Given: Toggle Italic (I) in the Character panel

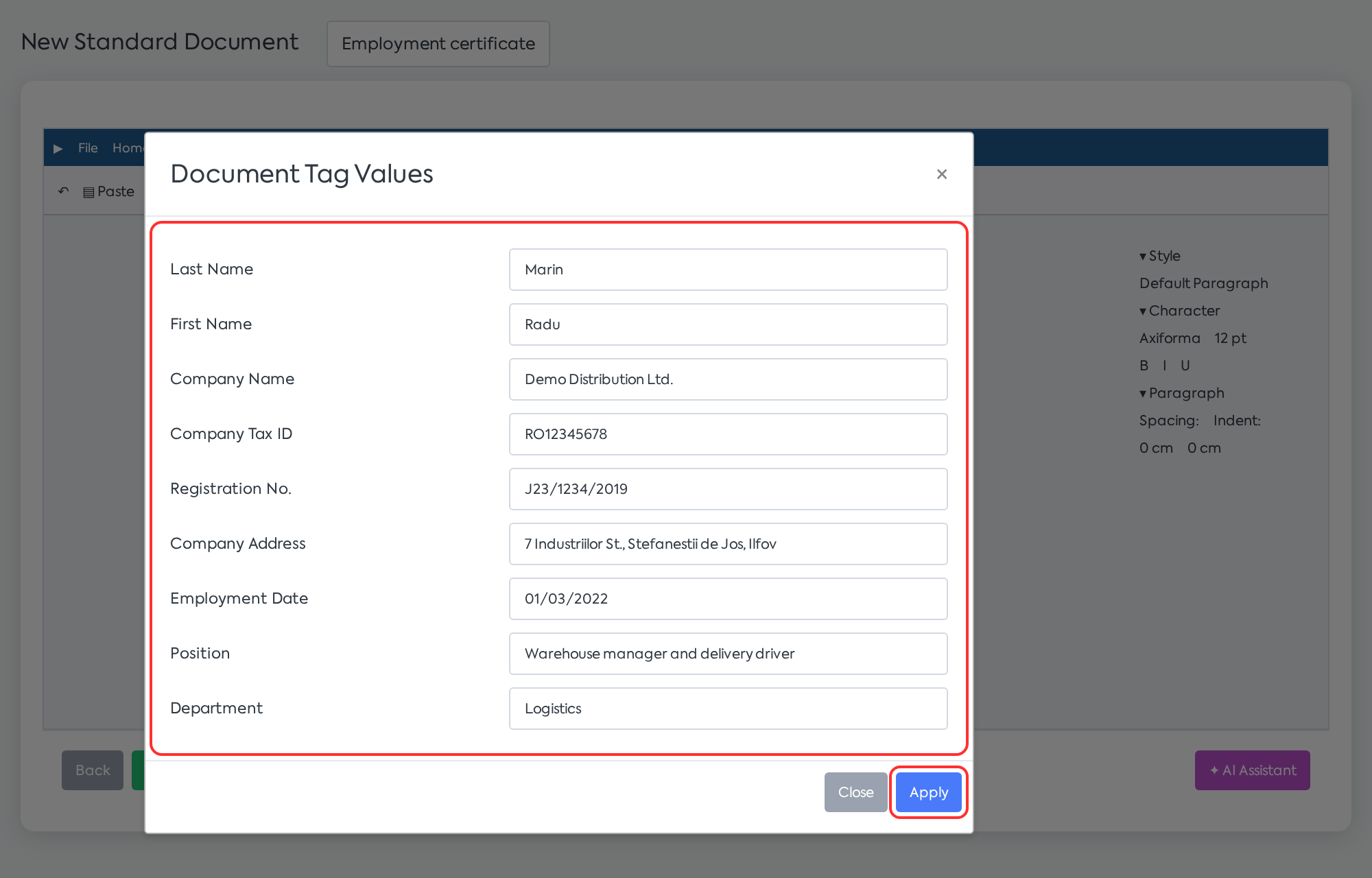Looking at the screenshot, I should tap(1165, 366).
